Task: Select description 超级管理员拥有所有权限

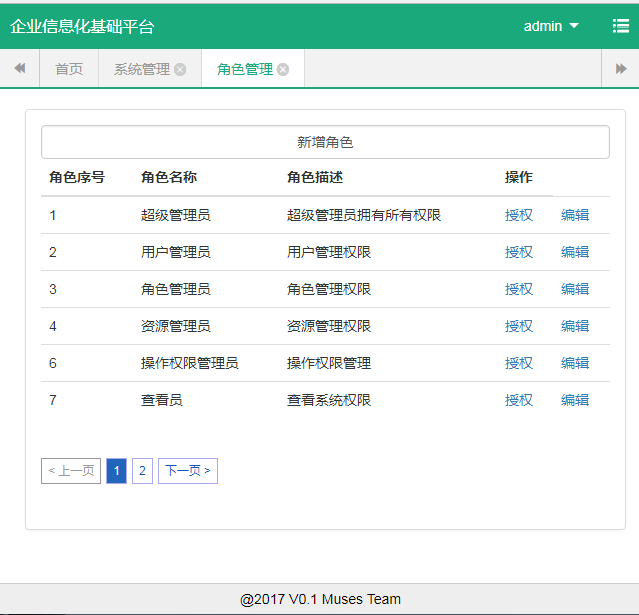Action: [x=364, y=215]
